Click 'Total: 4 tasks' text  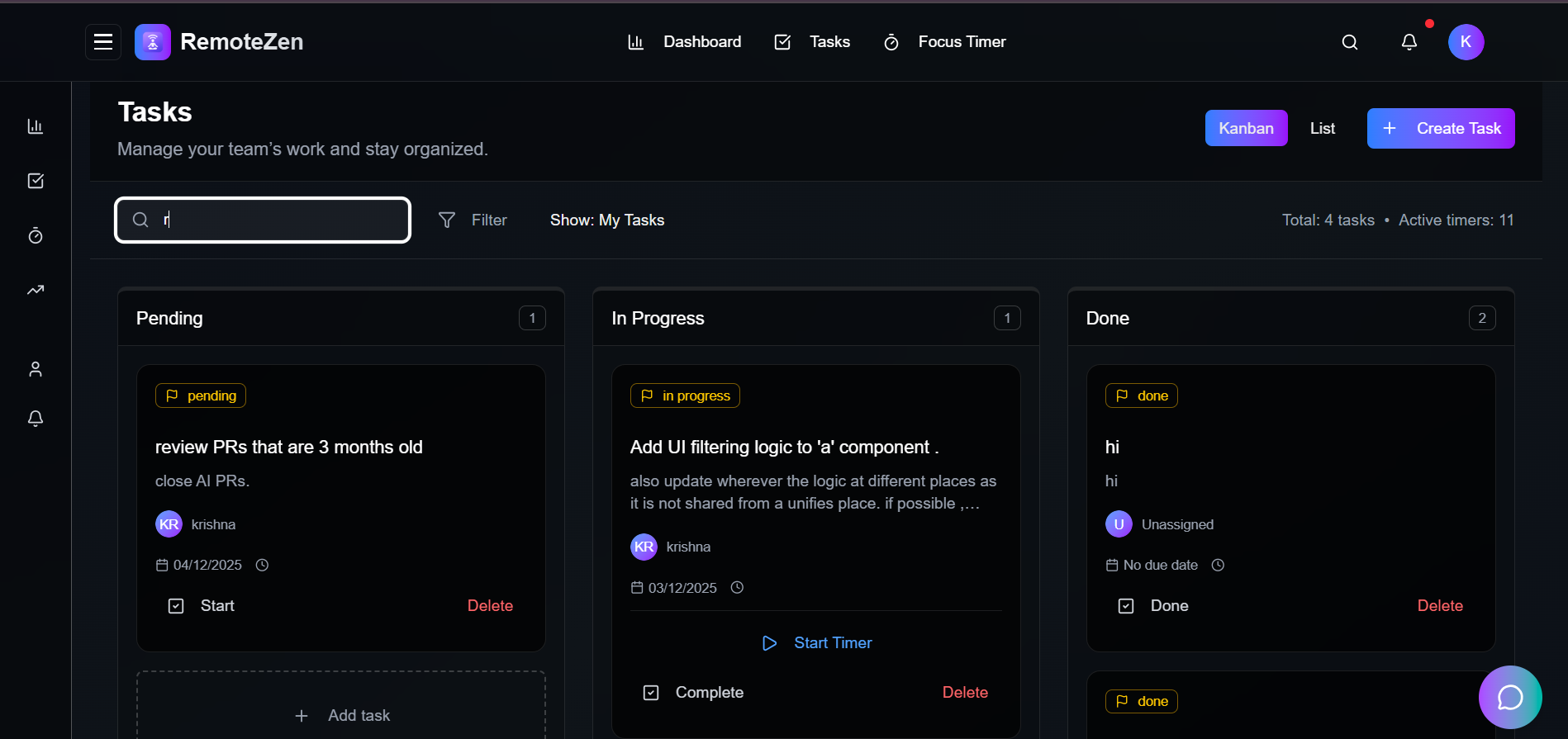coord(1328,220)
